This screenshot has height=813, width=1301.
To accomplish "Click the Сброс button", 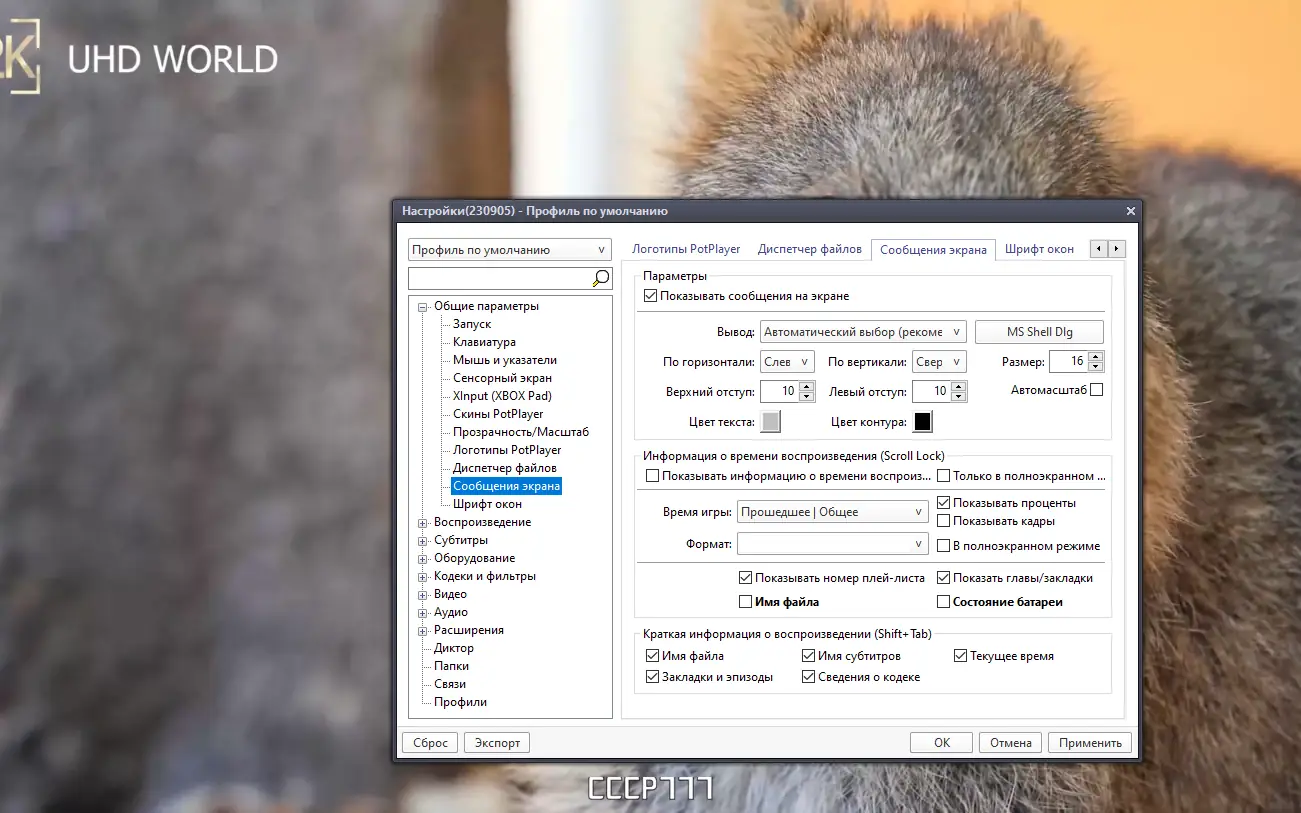I will tap(430, 743).
